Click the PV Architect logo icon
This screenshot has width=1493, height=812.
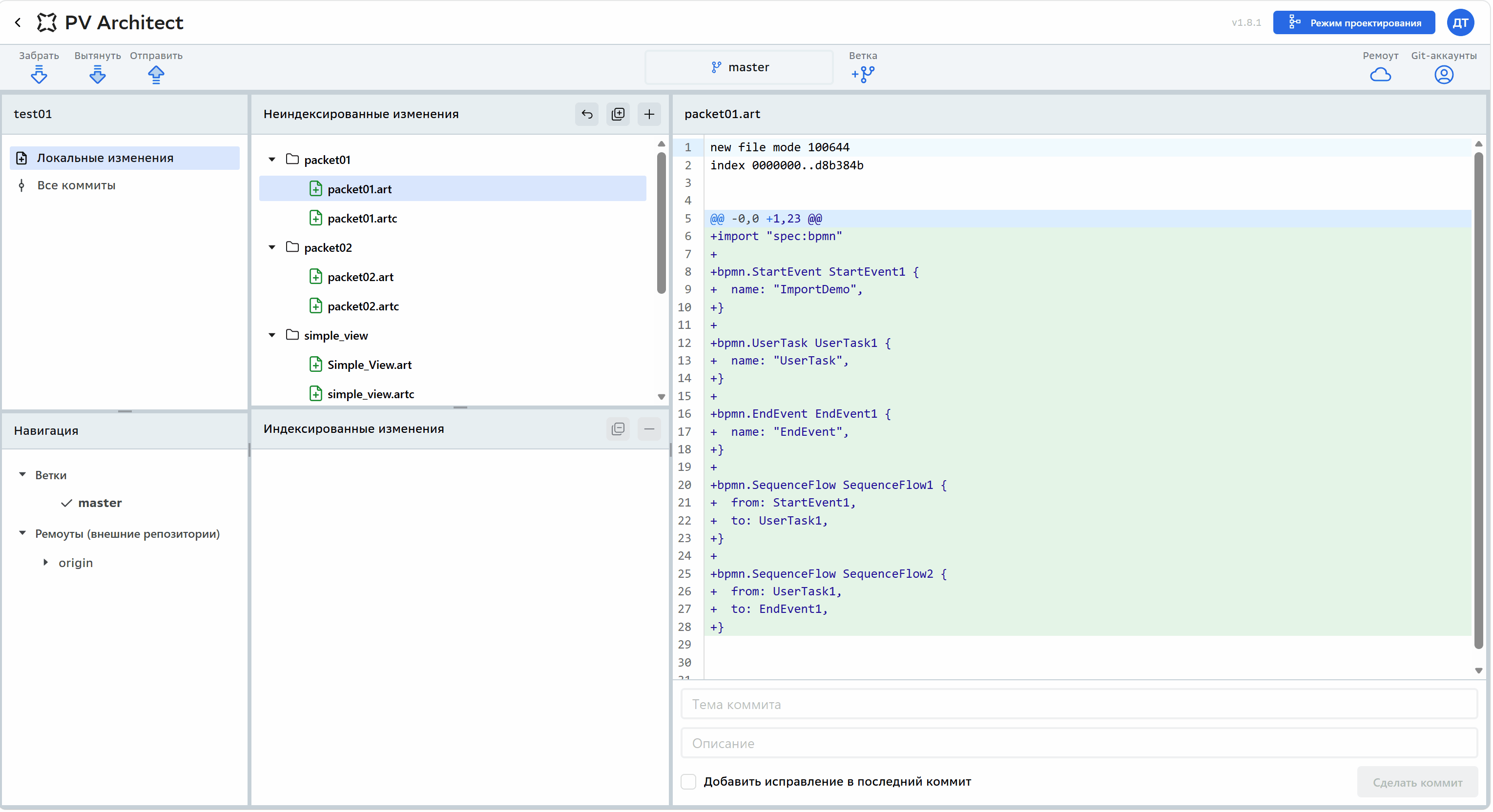[47, 22]
